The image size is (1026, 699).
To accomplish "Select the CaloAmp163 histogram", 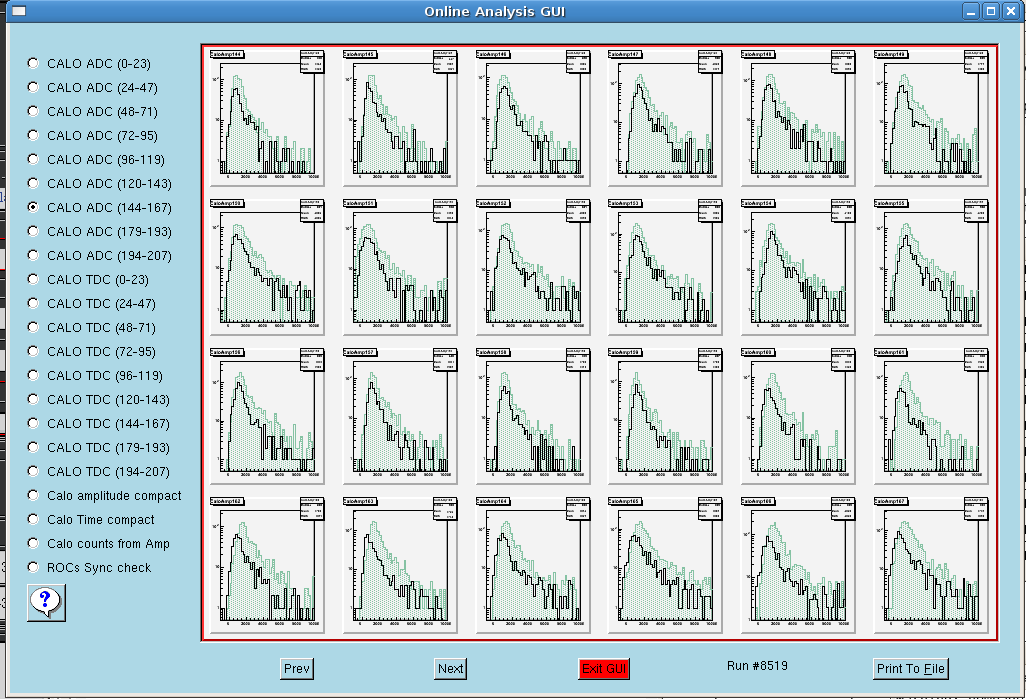I will [x=400, y=565].
